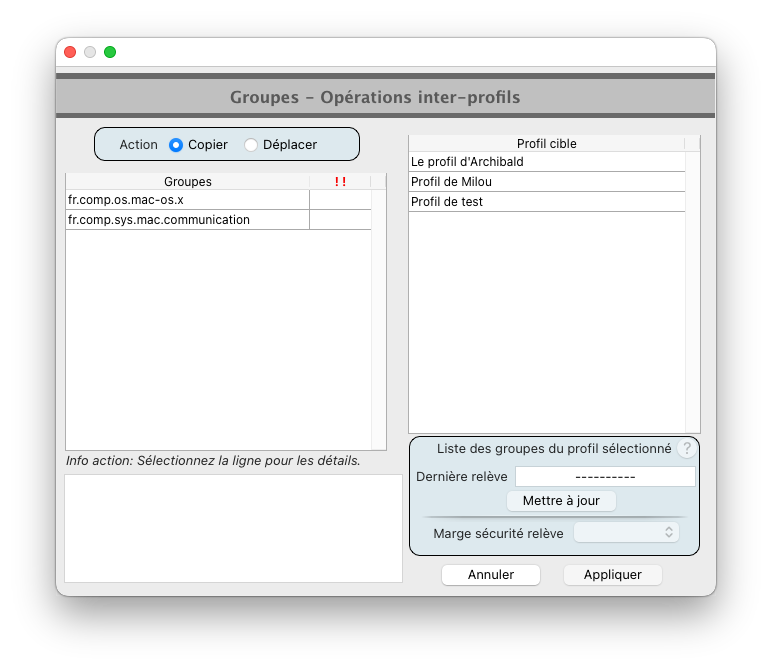Click the red !! column header

pos(340,182)
